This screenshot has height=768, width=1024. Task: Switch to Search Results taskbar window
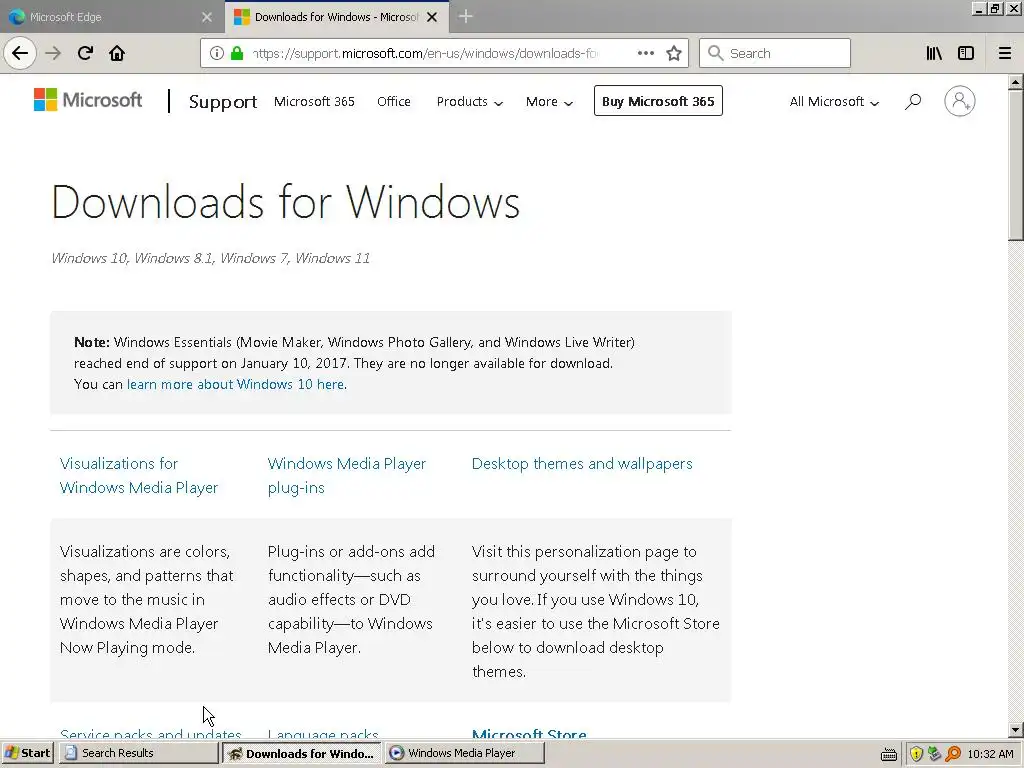coord(138,753)
